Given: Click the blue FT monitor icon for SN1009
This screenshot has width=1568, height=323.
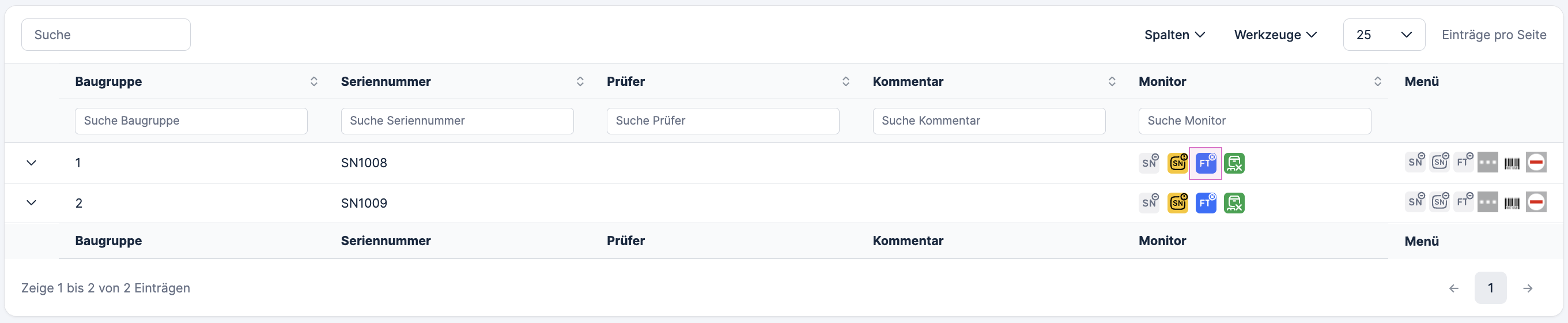Looking at the screenshot, I should [1205, 203].
